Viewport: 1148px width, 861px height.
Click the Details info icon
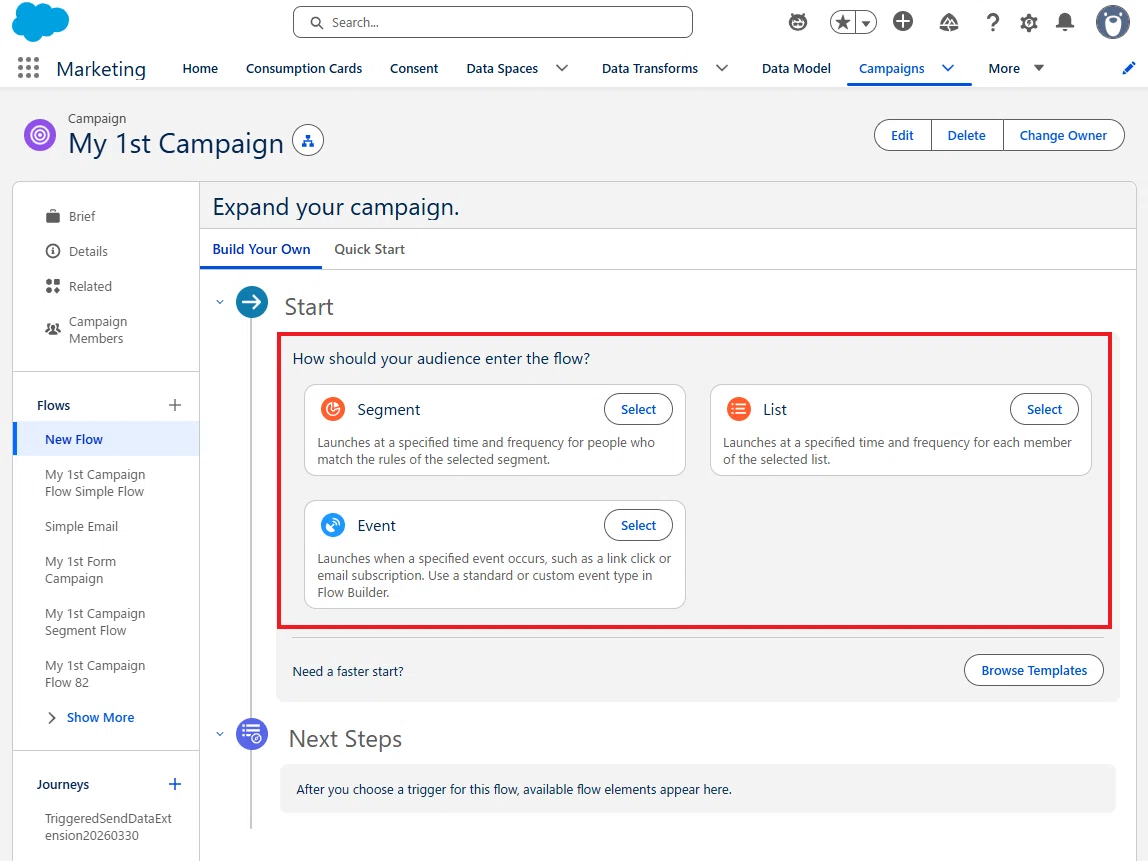click(x=53, y=251)
